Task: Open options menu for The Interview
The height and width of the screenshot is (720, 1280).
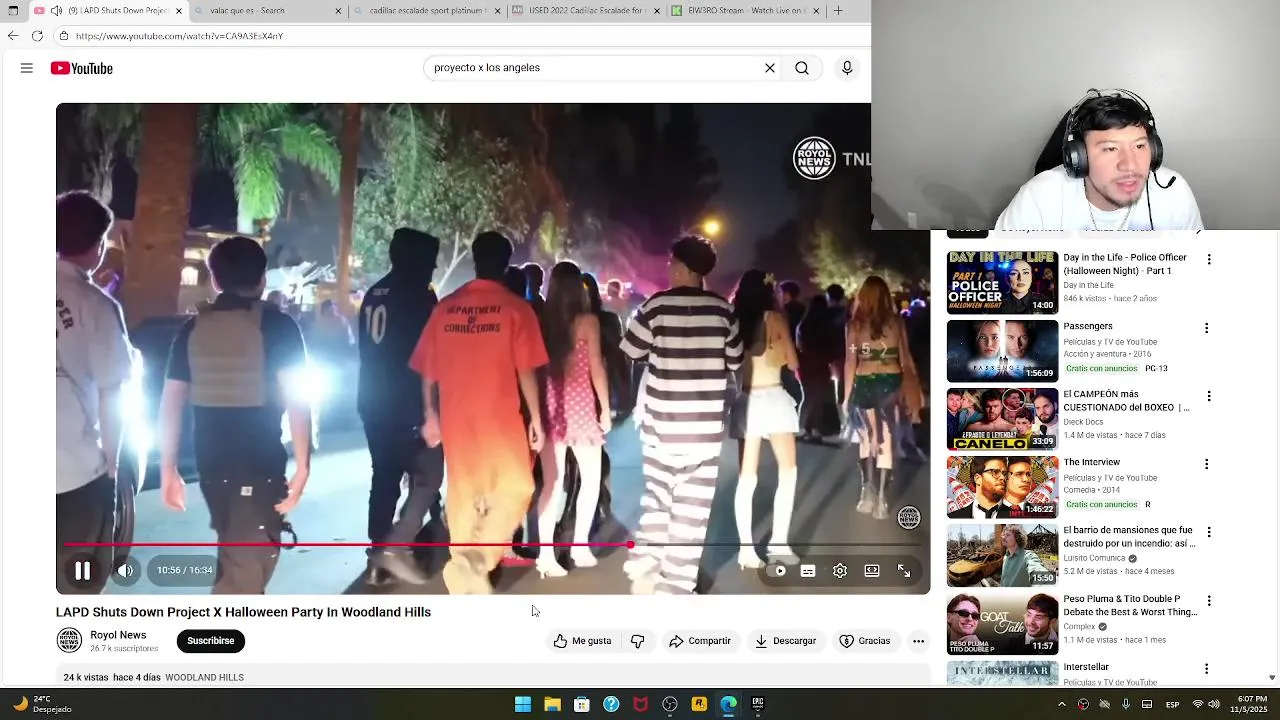Action: (1208, 464)
